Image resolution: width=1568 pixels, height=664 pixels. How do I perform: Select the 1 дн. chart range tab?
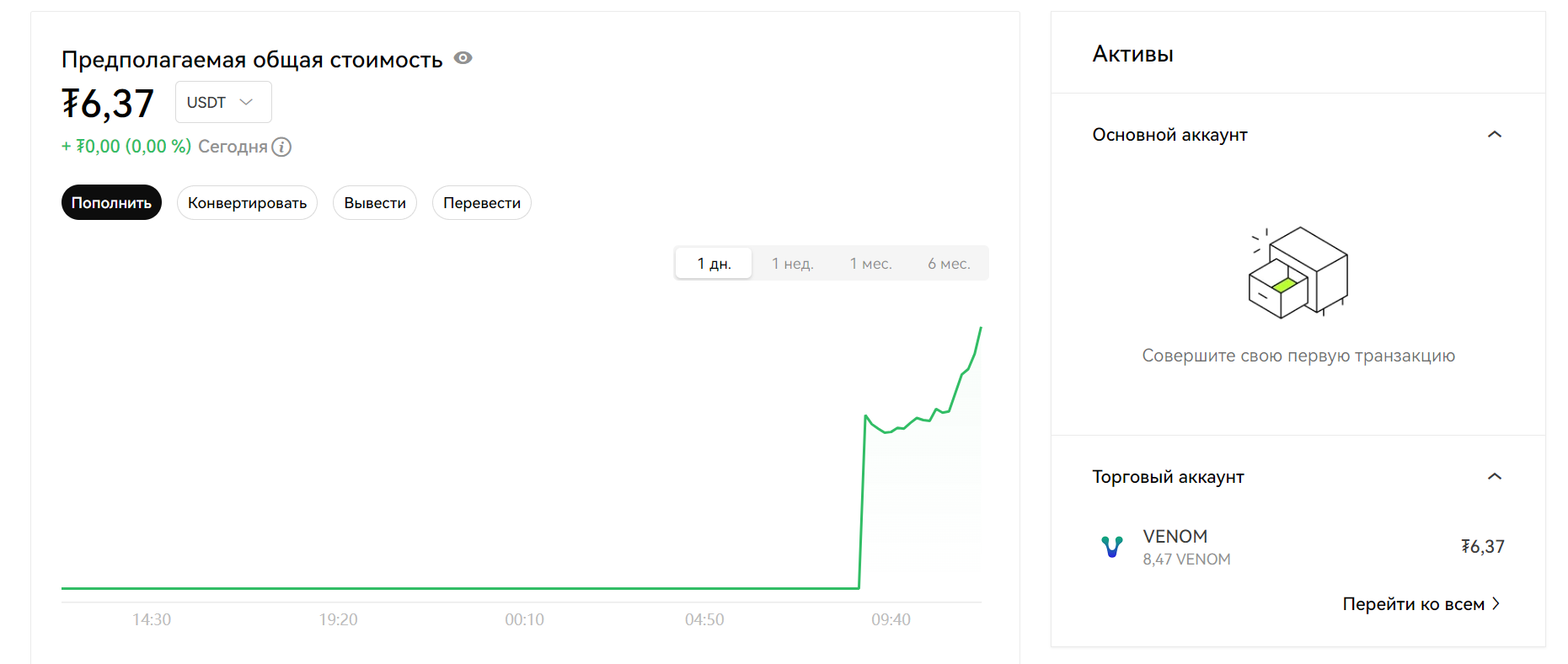(714, 264)
